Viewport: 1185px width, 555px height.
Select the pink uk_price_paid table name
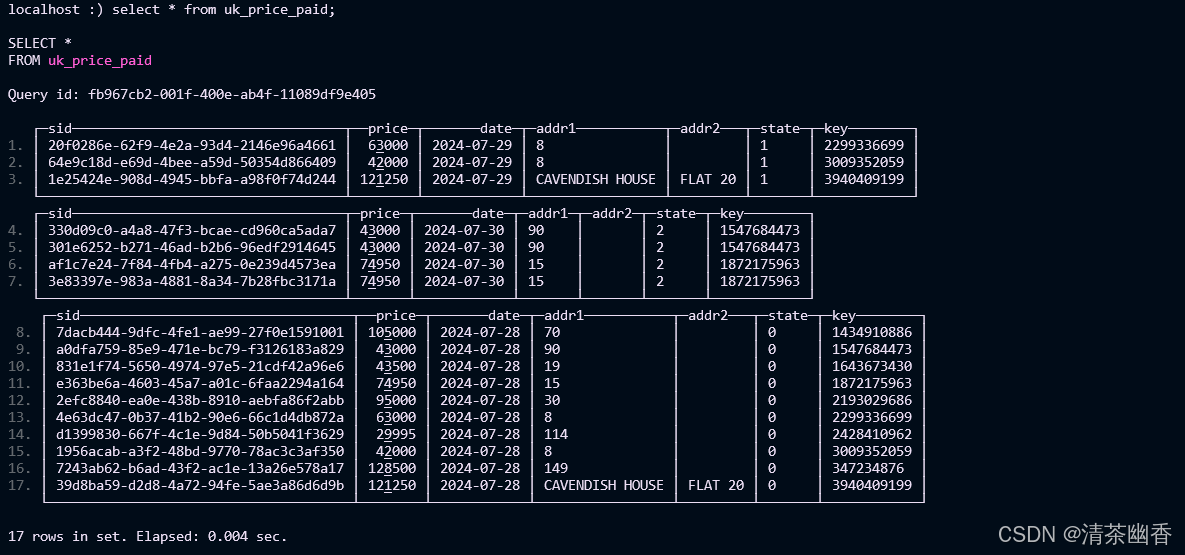(100, 60)
